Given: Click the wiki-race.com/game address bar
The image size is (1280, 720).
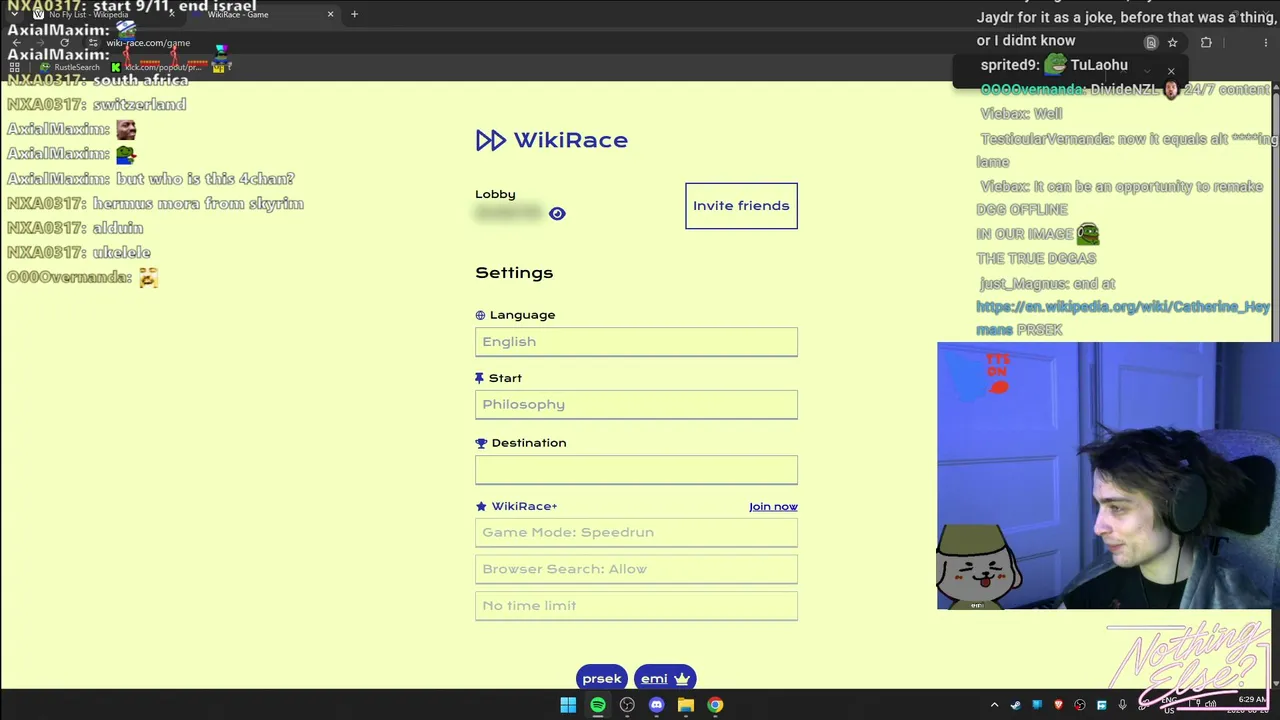Looking at the screenshot, I should pyautogui.click(x=148, y=43).
